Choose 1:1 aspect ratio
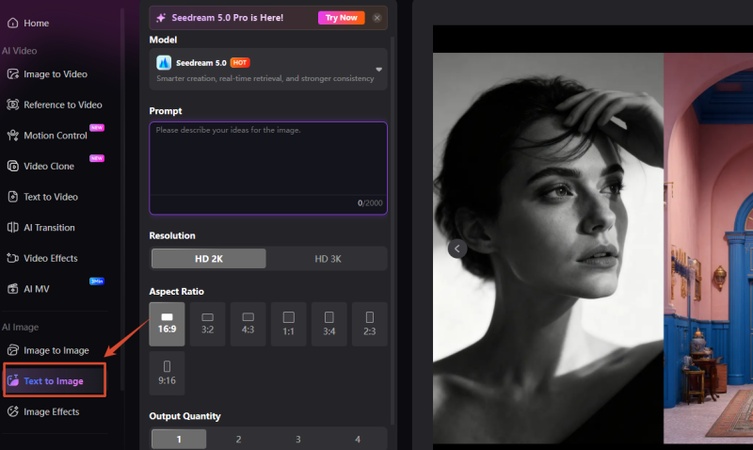 tap(288, 324)
